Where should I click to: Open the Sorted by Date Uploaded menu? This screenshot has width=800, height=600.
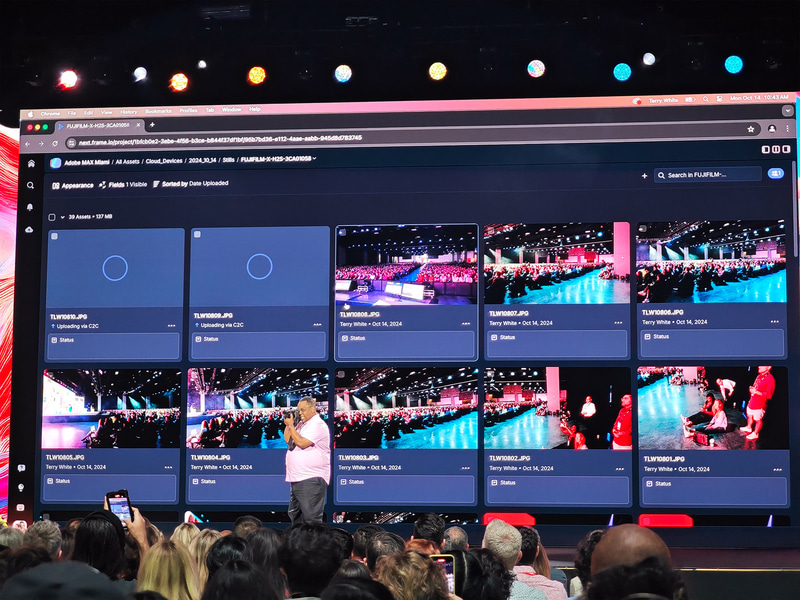click(x=190, y=184)
